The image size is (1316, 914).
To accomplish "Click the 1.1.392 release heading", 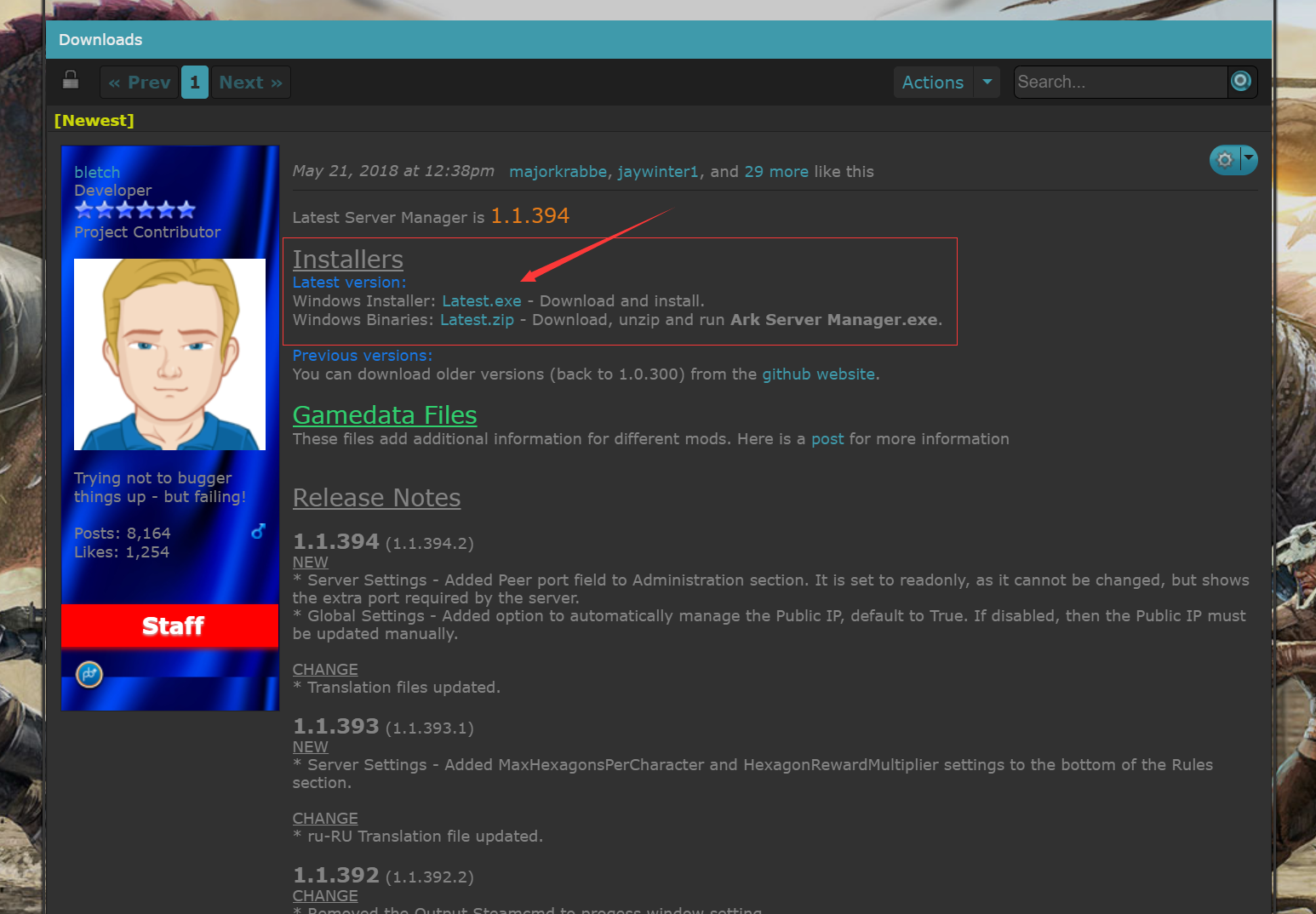I will (x=336, y=875).
